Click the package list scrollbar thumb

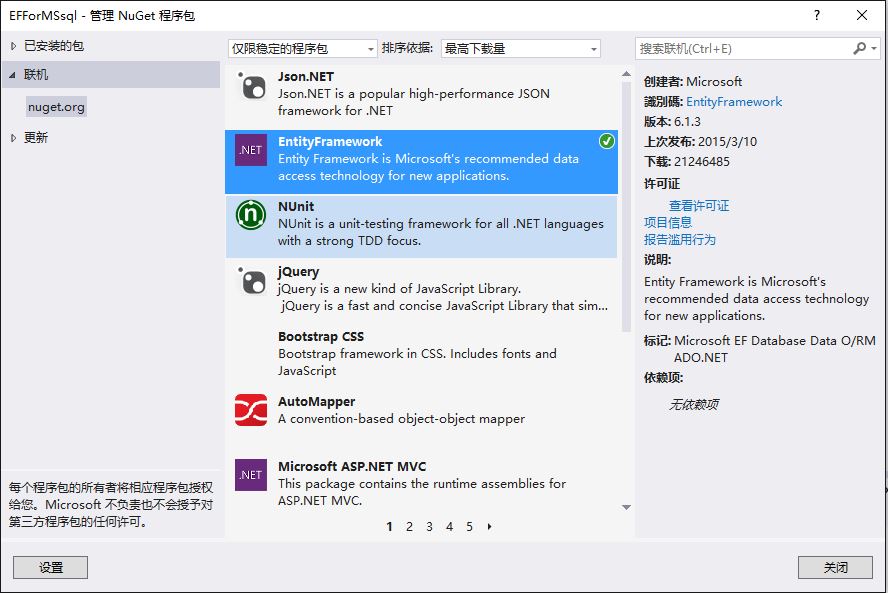[626, 207]
